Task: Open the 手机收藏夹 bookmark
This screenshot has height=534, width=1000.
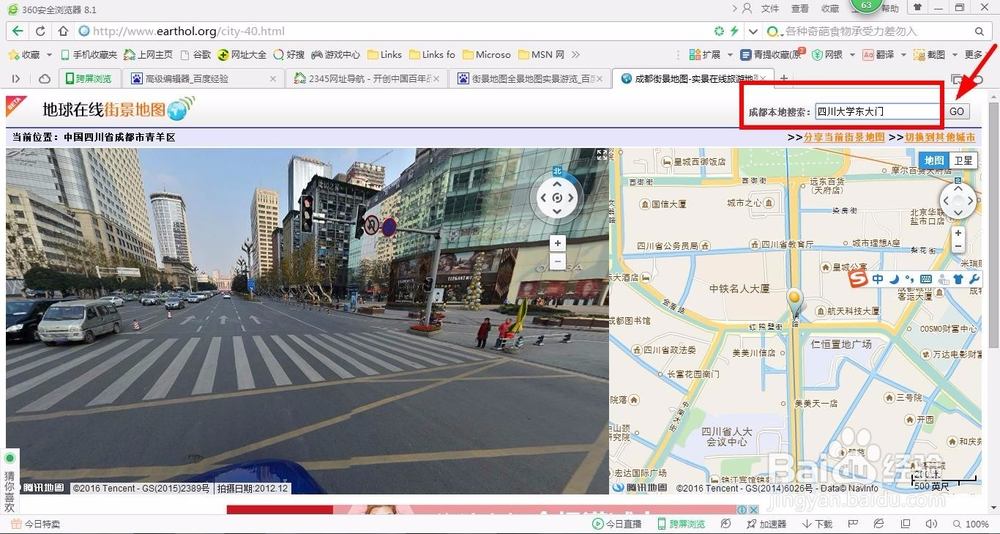Action: tap(89, 55)
